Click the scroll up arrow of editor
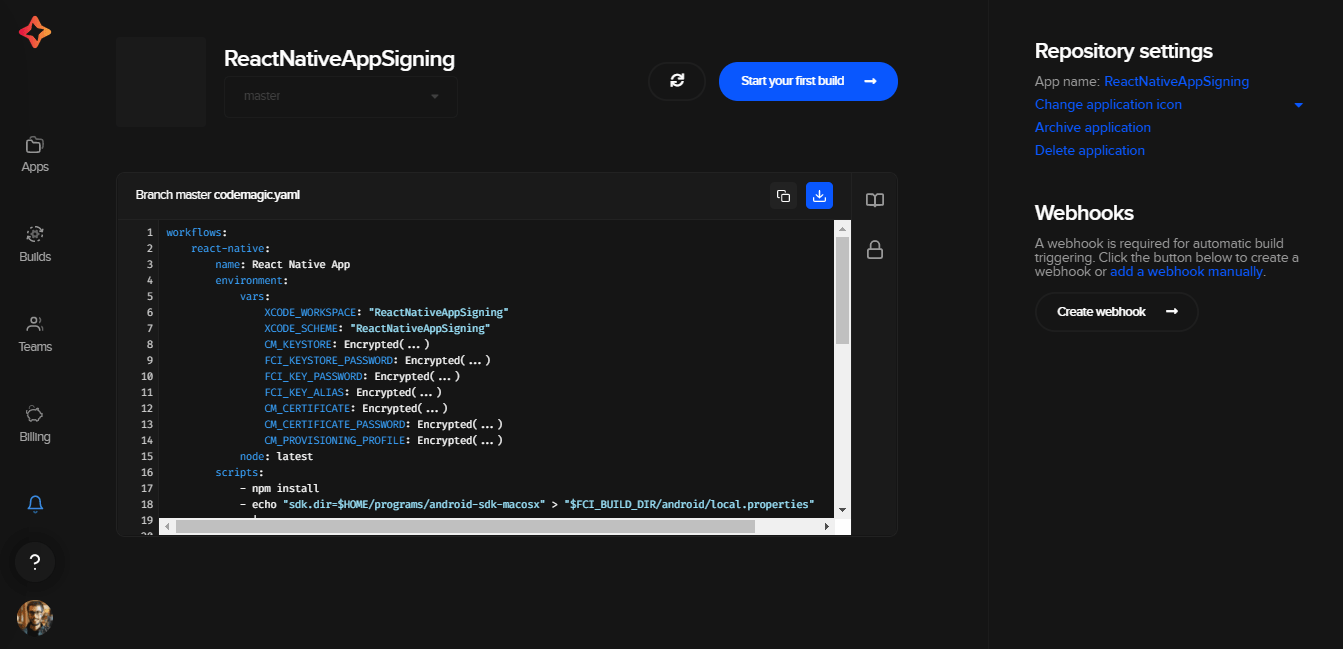 coord(842,228)
